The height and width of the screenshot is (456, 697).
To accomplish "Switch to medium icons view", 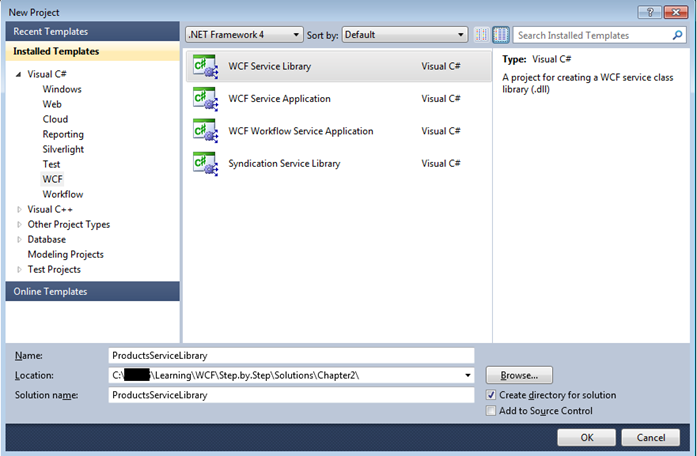I will click(x=502, y=35).
